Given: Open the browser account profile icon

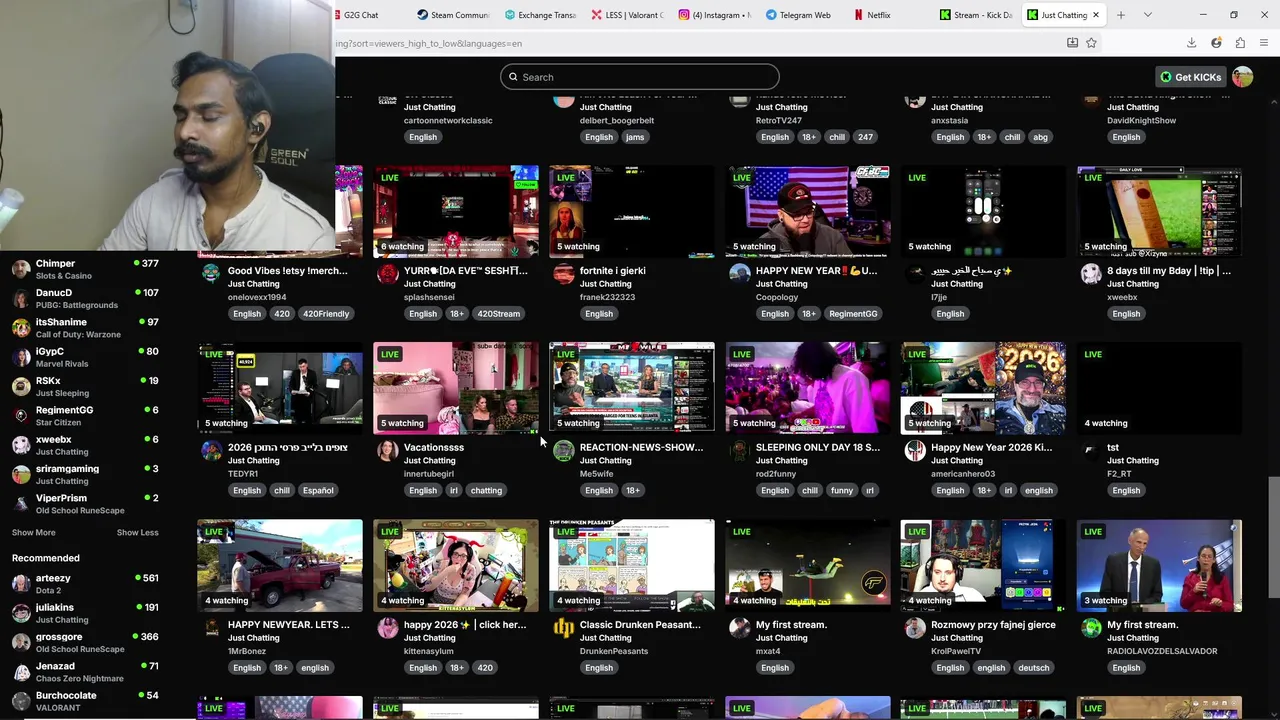Looking at the screenshot, I should coord(1216,43).
